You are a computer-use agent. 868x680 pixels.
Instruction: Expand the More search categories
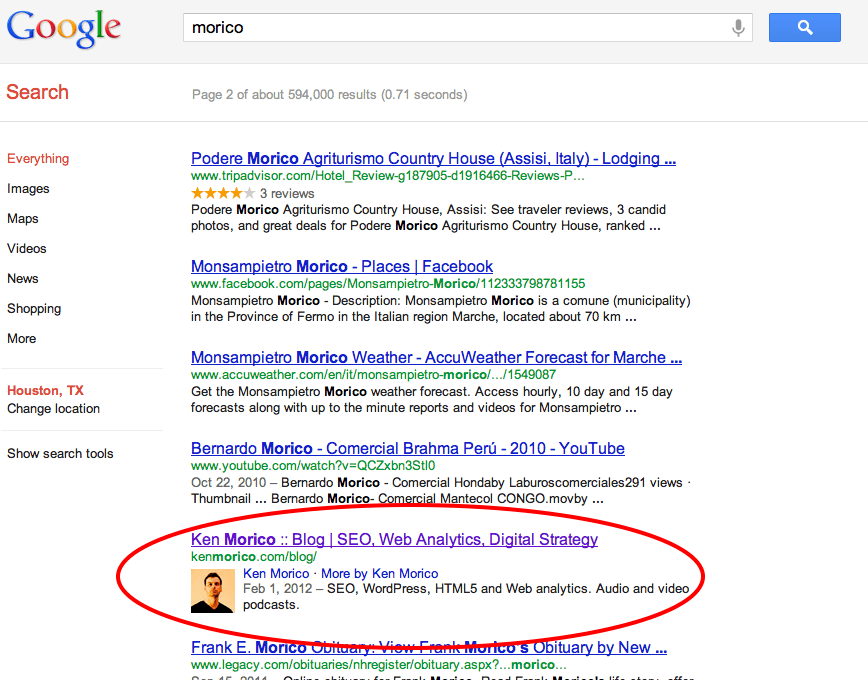tap(22, 339)
